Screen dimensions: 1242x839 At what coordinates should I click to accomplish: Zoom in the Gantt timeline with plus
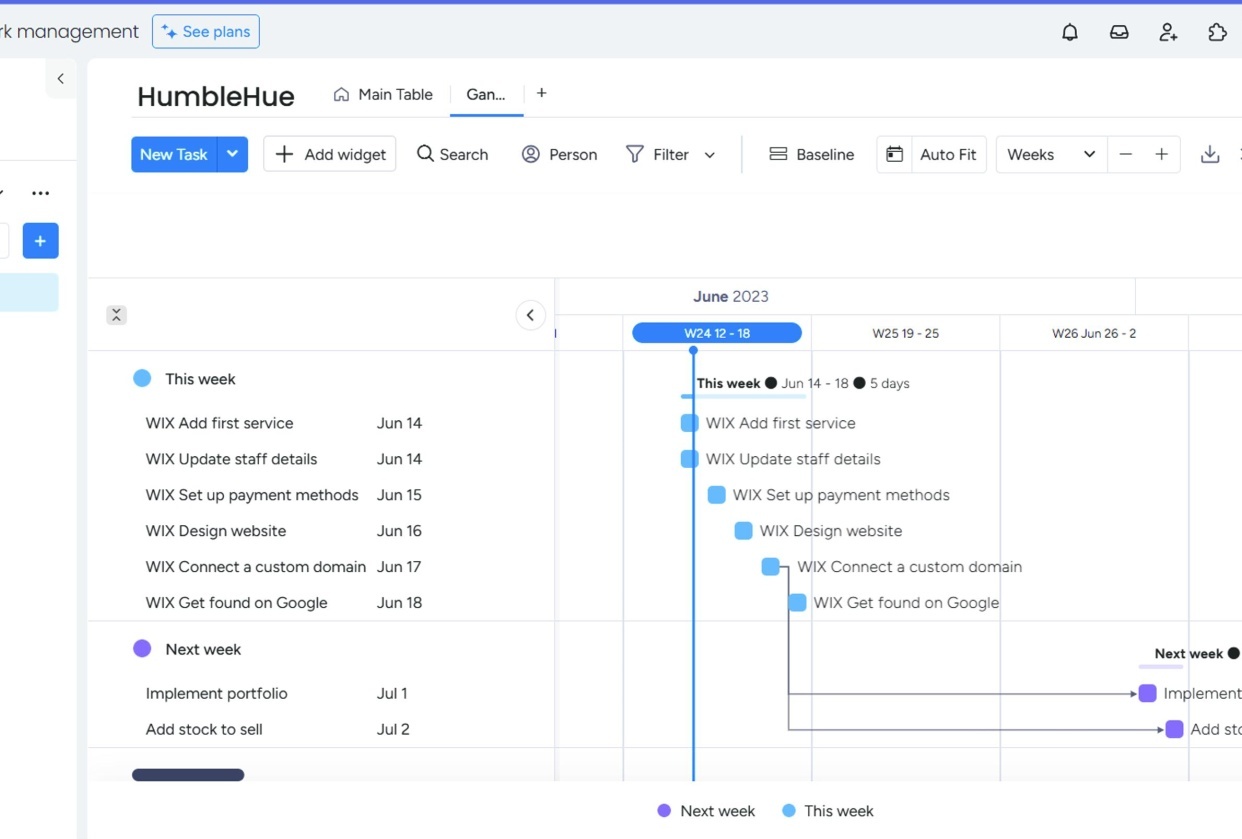[1162, 154]
